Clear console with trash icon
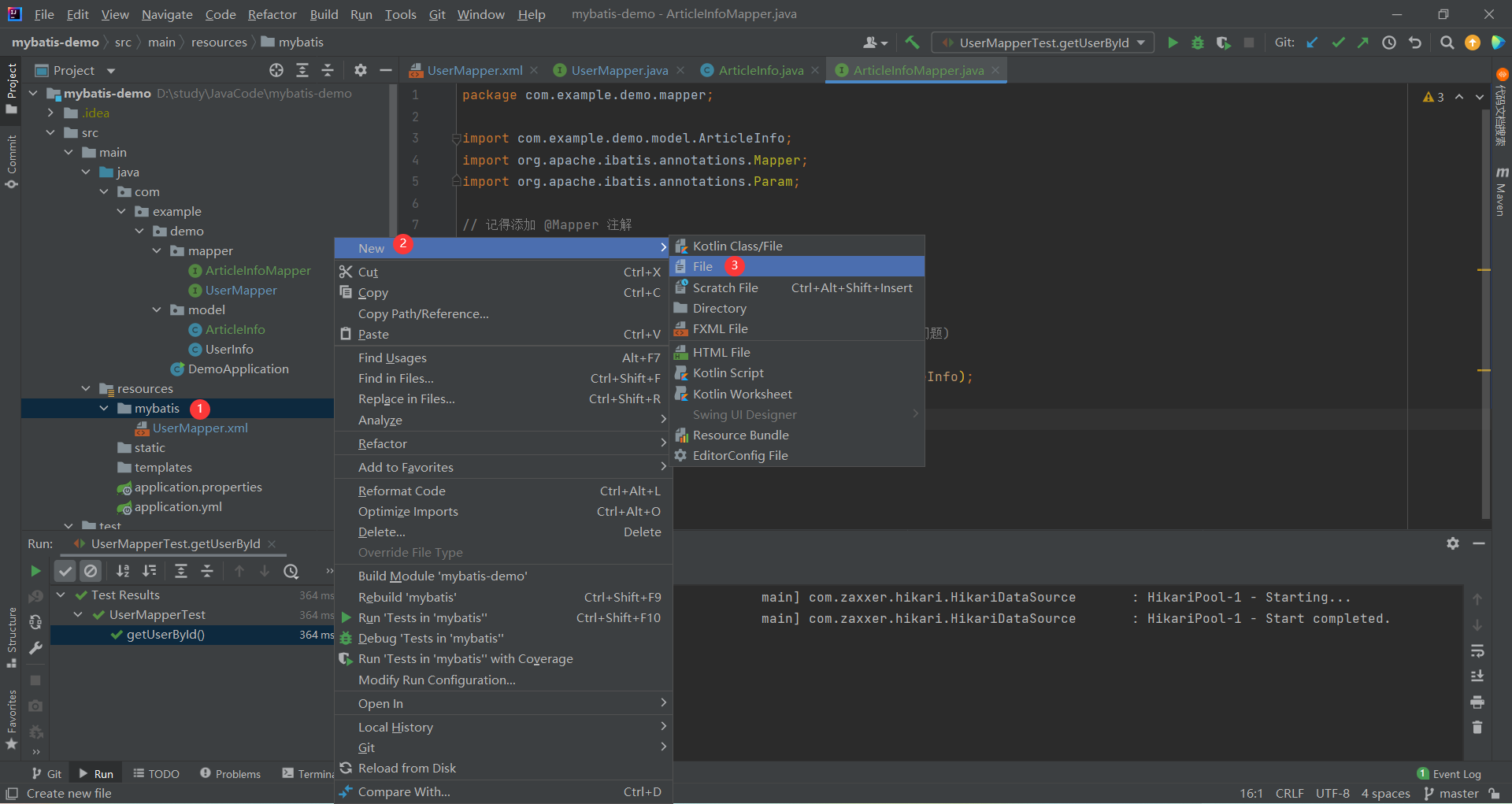This screenshot has height=804, width=1512. (x=1477, y=727)
